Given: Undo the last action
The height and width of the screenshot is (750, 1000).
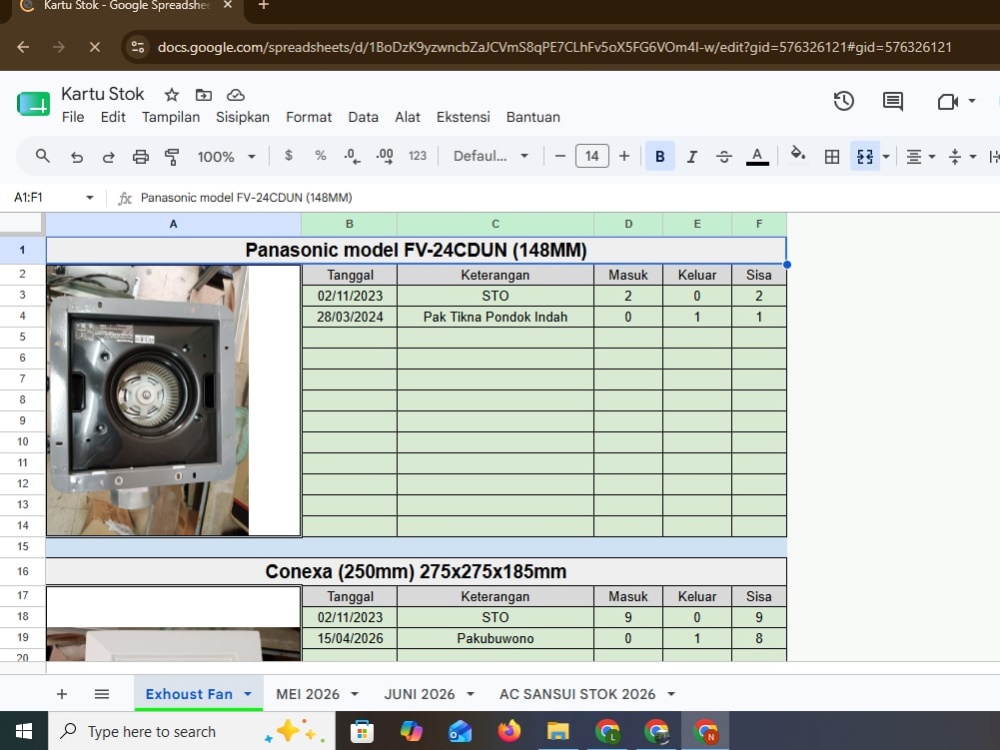Looking at the screenshot, I should click(77, 156).
